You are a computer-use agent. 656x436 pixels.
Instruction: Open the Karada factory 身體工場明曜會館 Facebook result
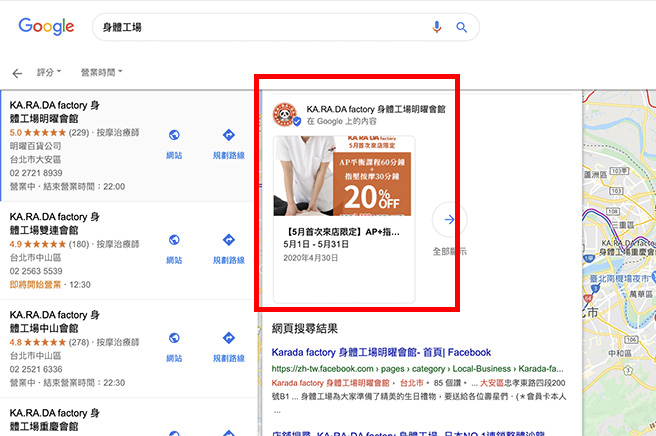pos(381,352)
